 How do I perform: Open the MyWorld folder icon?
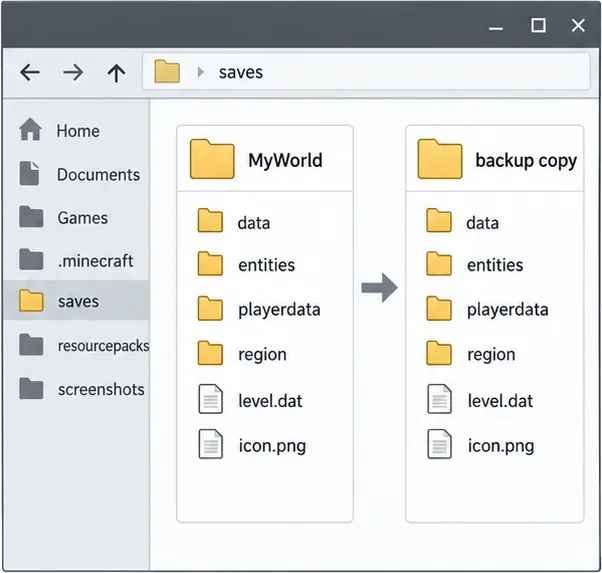click(x=212, y=159)
